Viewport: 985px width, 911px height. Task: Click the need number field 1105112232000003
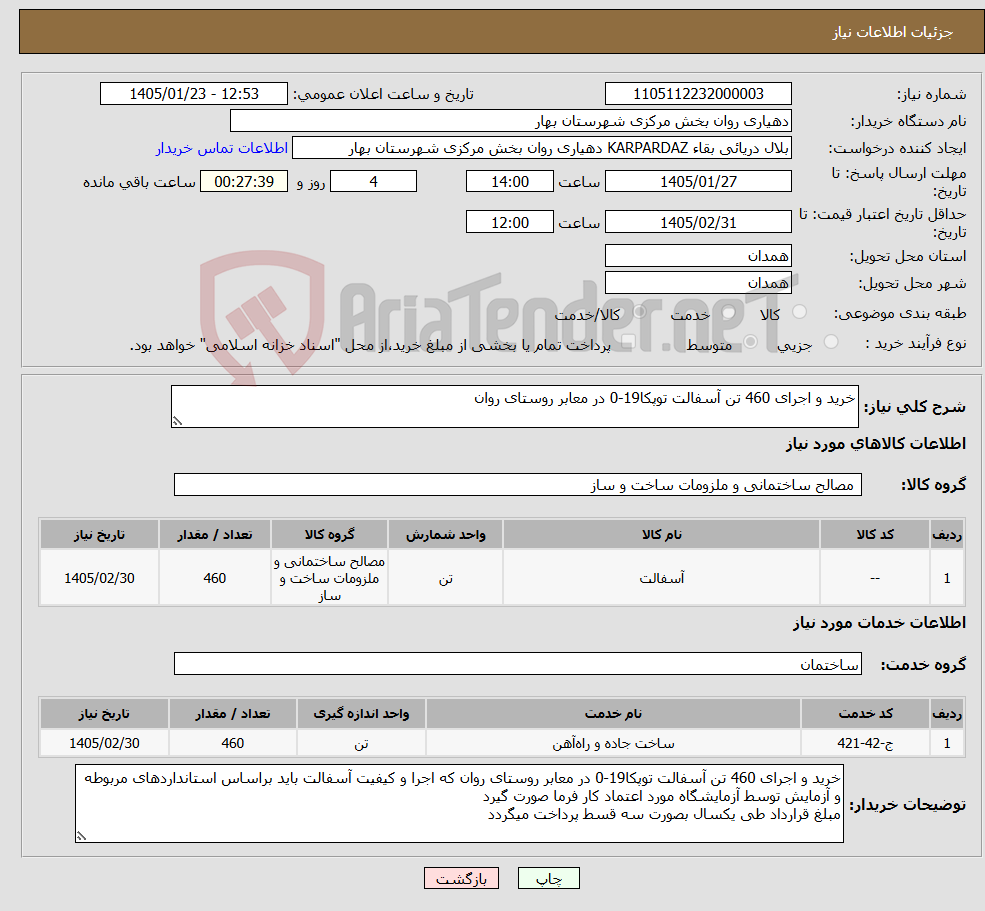(x=698, y=94)
